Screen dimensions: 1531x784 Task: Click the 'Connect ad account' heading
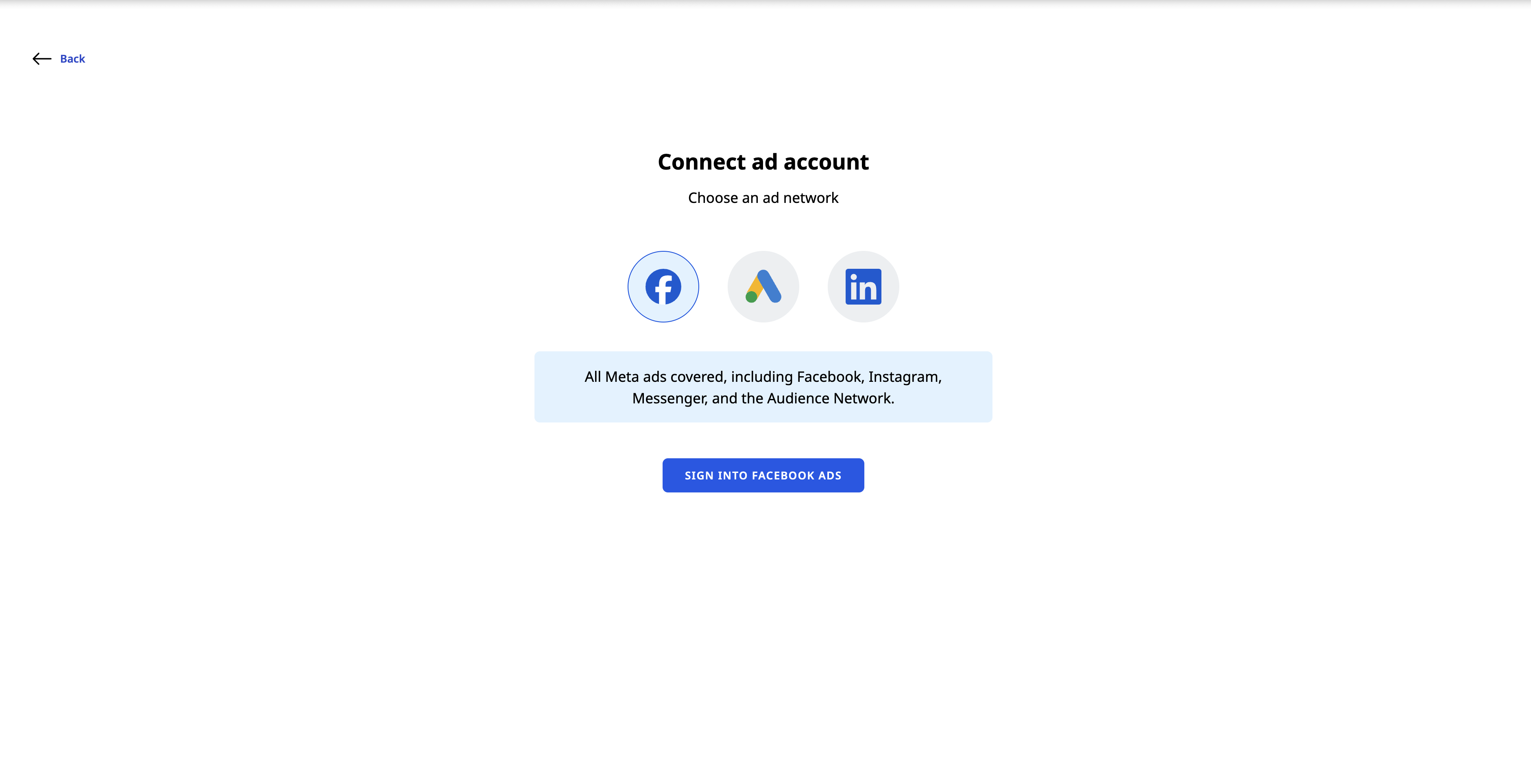click(x=763, y=162)
